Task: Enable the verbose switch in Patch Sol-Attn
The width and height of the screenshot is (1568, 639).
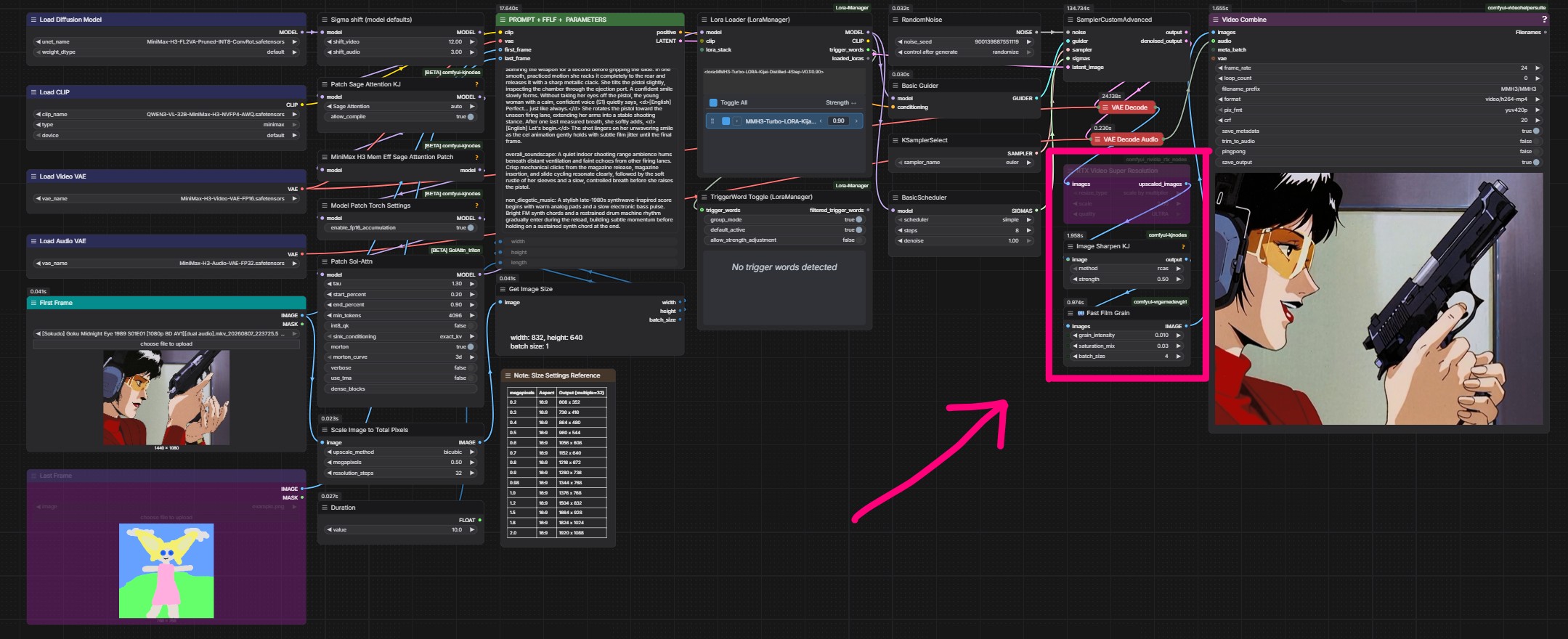Action: point(471,368)
